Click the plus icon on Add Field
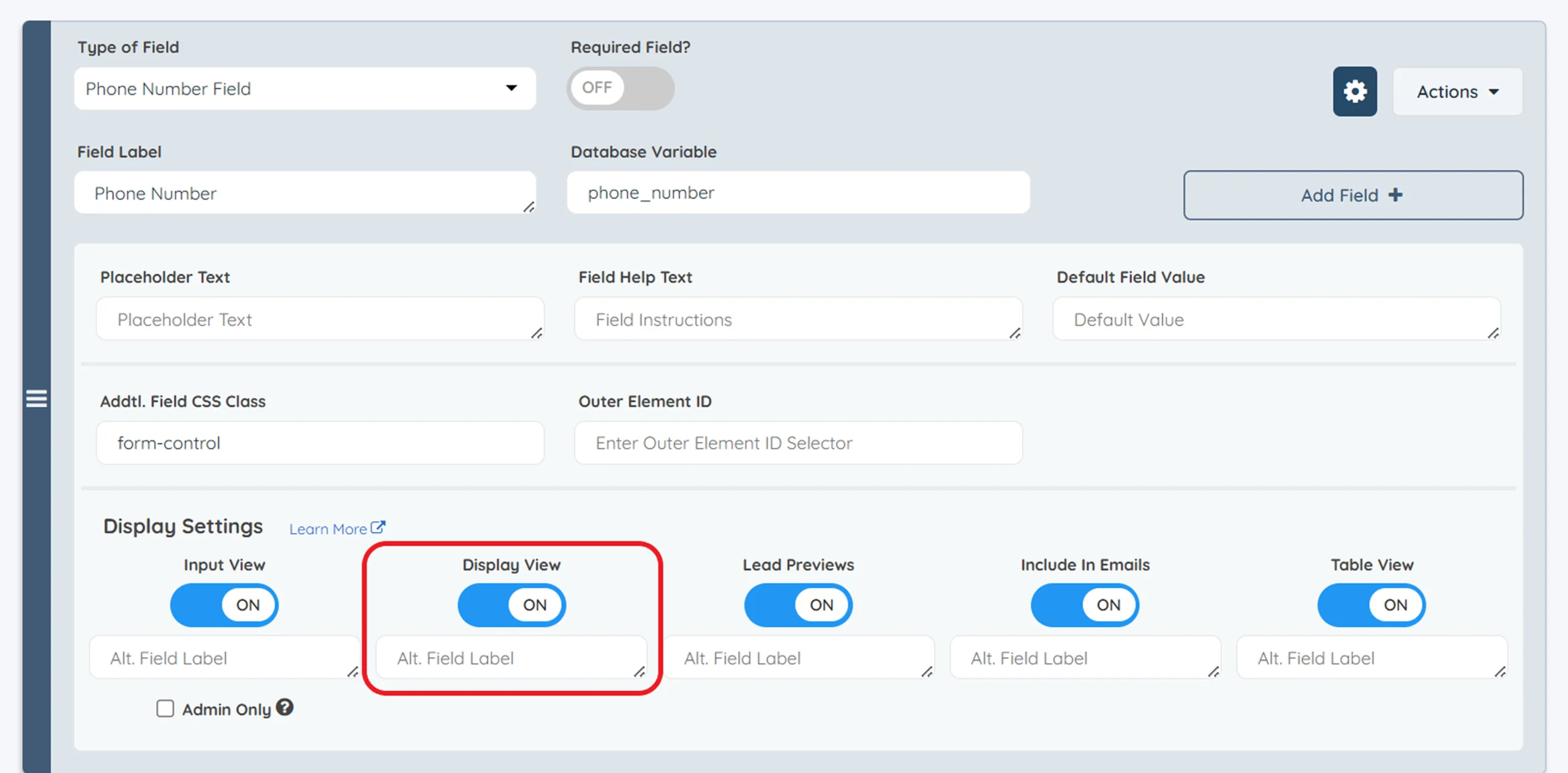The height and width of the screenshot is (773, 1568). point(1395,195)
